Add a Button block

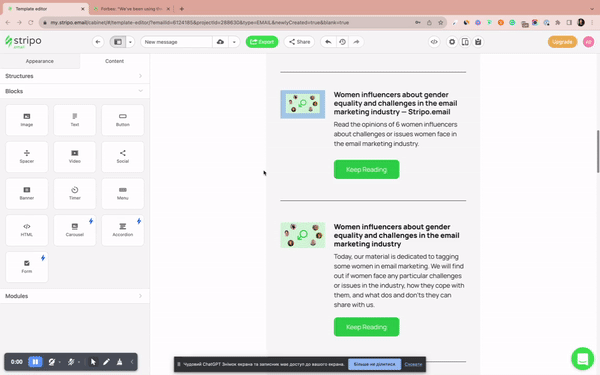click(x=122, y=120)
